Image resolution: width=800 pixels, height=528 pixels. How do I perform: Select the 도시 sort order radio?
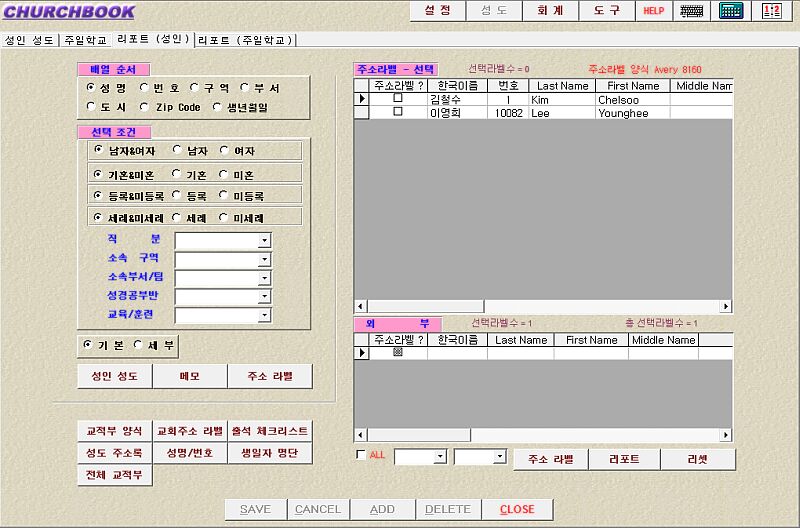[91, 107]
